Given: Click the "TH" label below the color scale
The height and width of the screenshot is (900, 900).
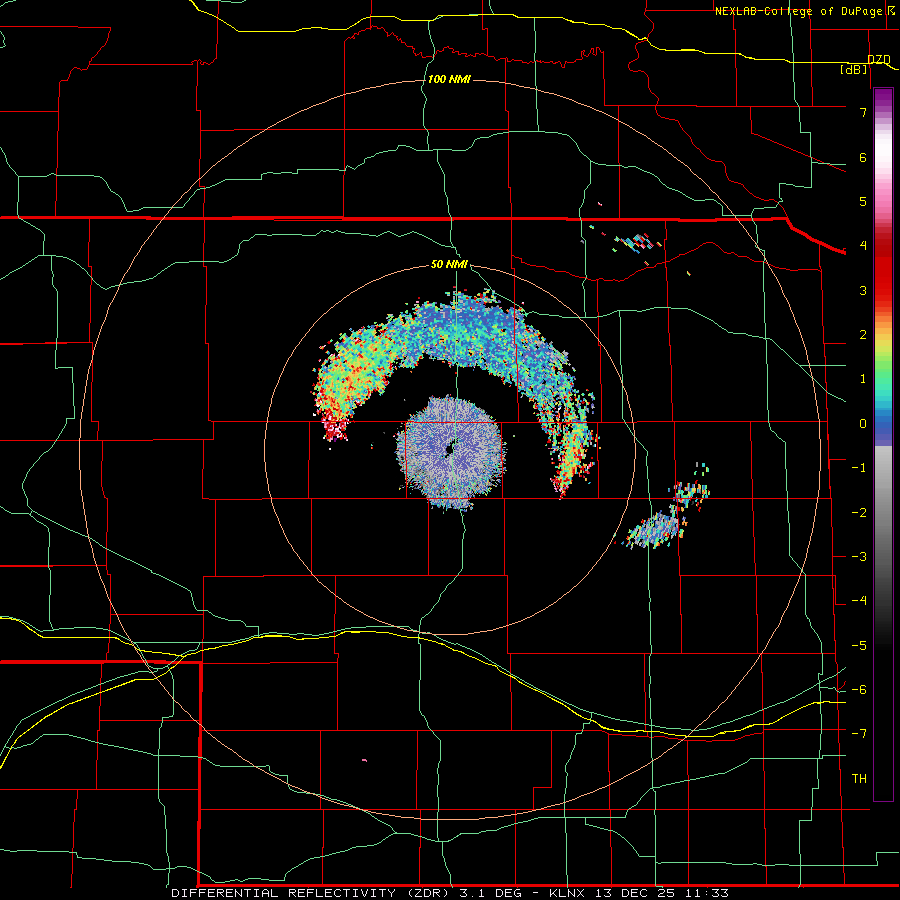Looking at the screenshot, I should pos(859,778).
